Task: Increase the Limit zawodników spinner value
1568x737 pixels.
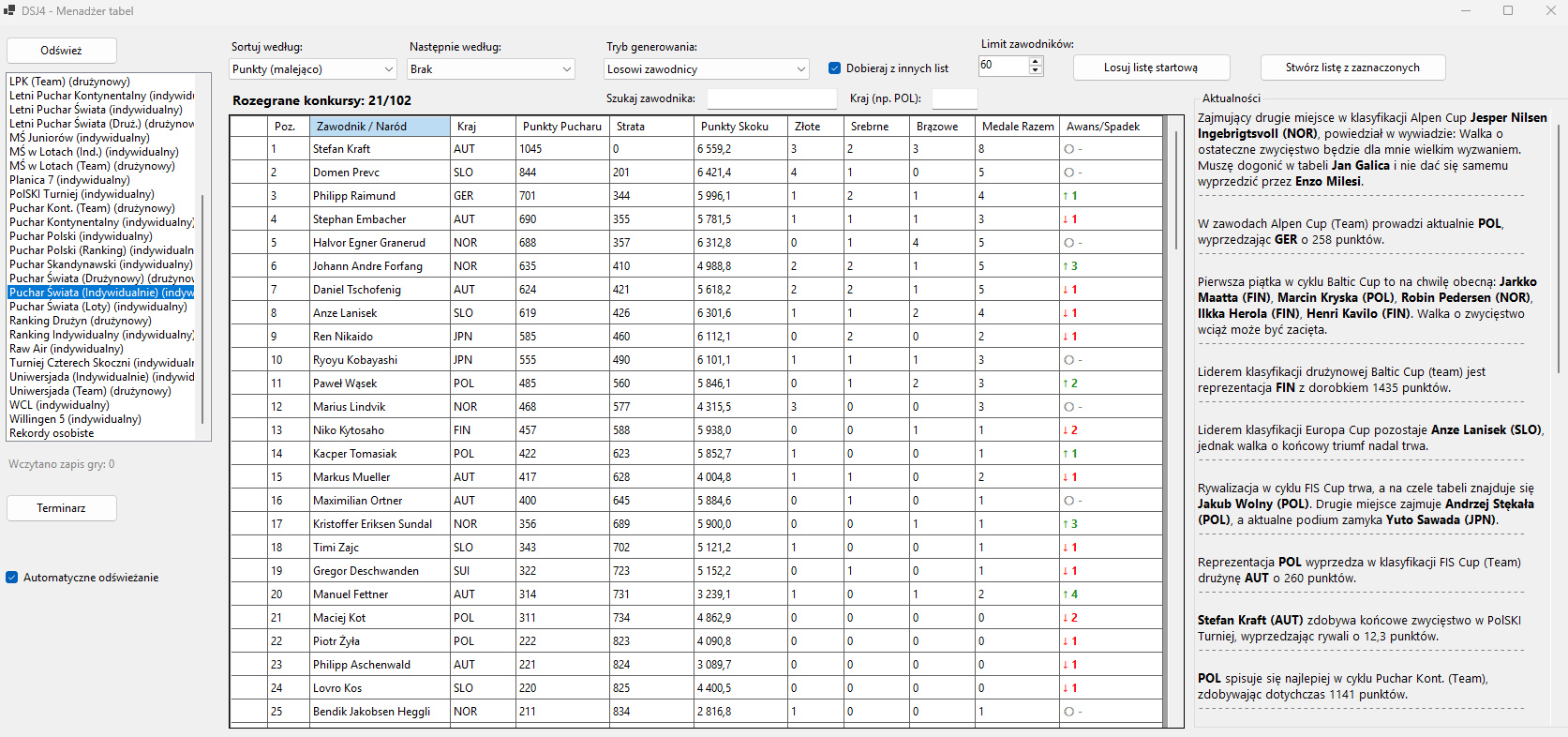Action: click(1036, 61)
